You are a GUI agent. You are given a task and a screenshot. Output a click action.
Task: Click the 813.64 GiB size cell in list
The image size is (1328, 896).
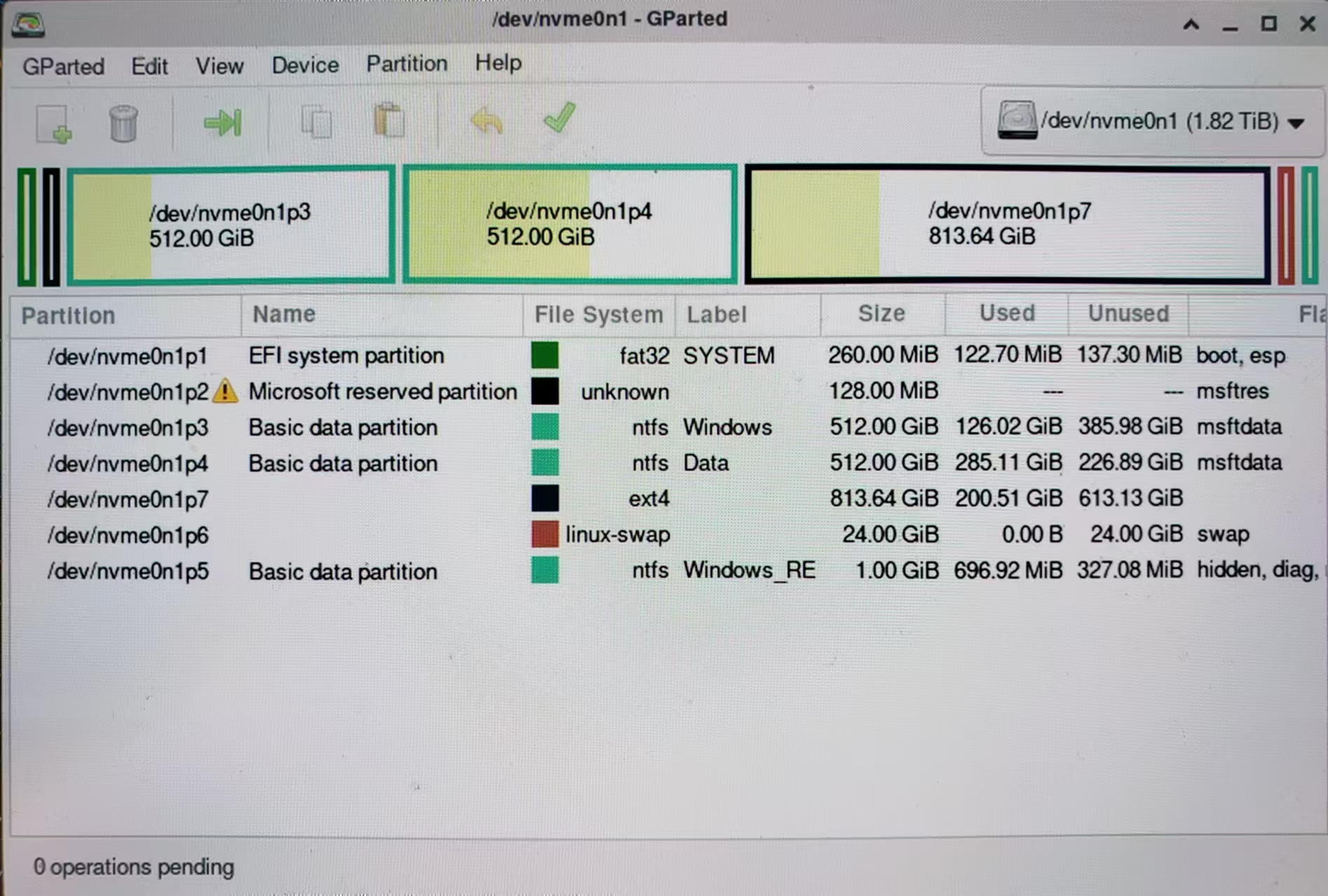(884, 498)
